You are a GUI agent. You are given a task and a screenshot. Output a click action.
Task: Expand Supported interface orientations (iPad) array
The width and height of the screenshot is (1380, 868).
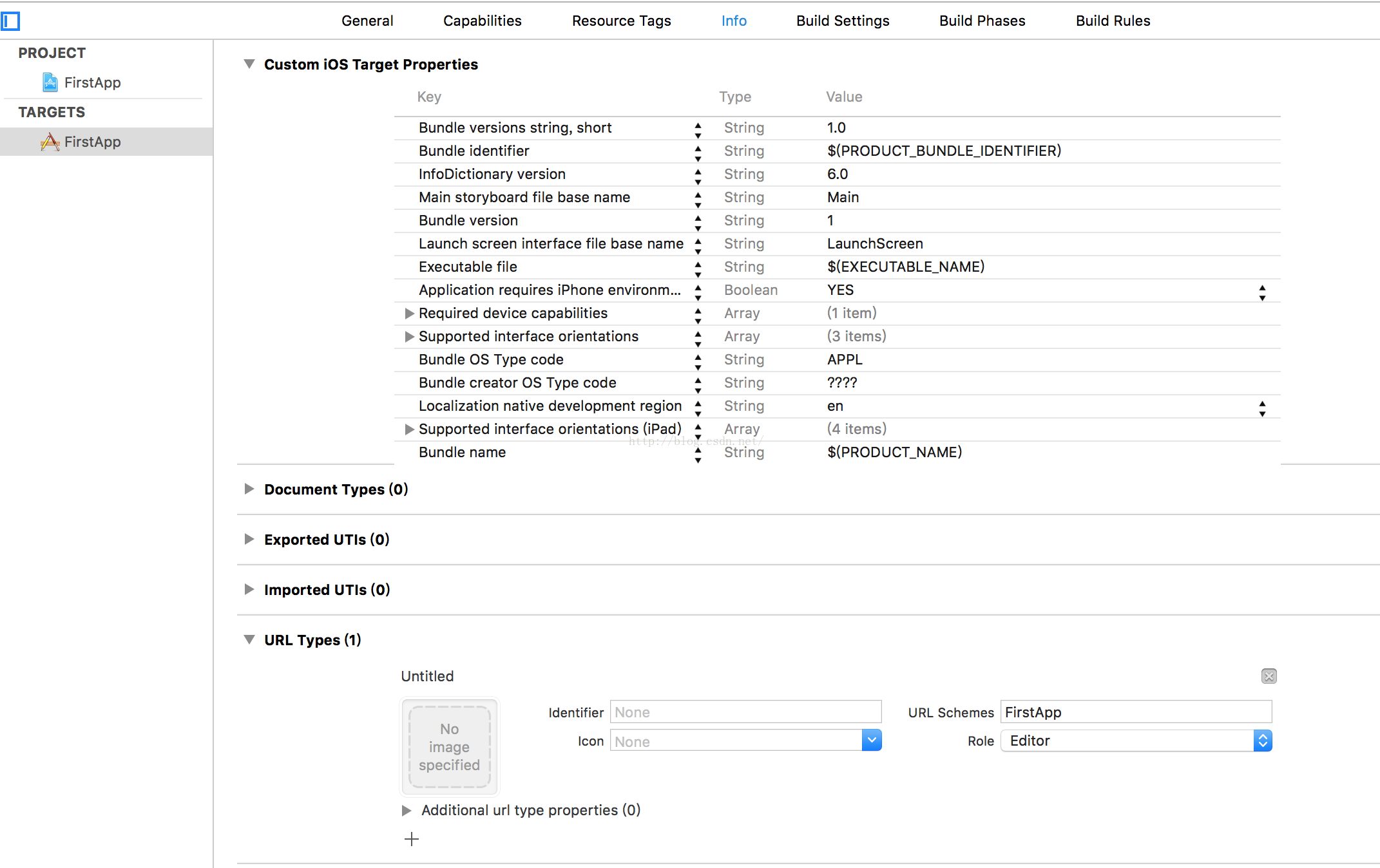pyautogui.click(x=409, y=429)
